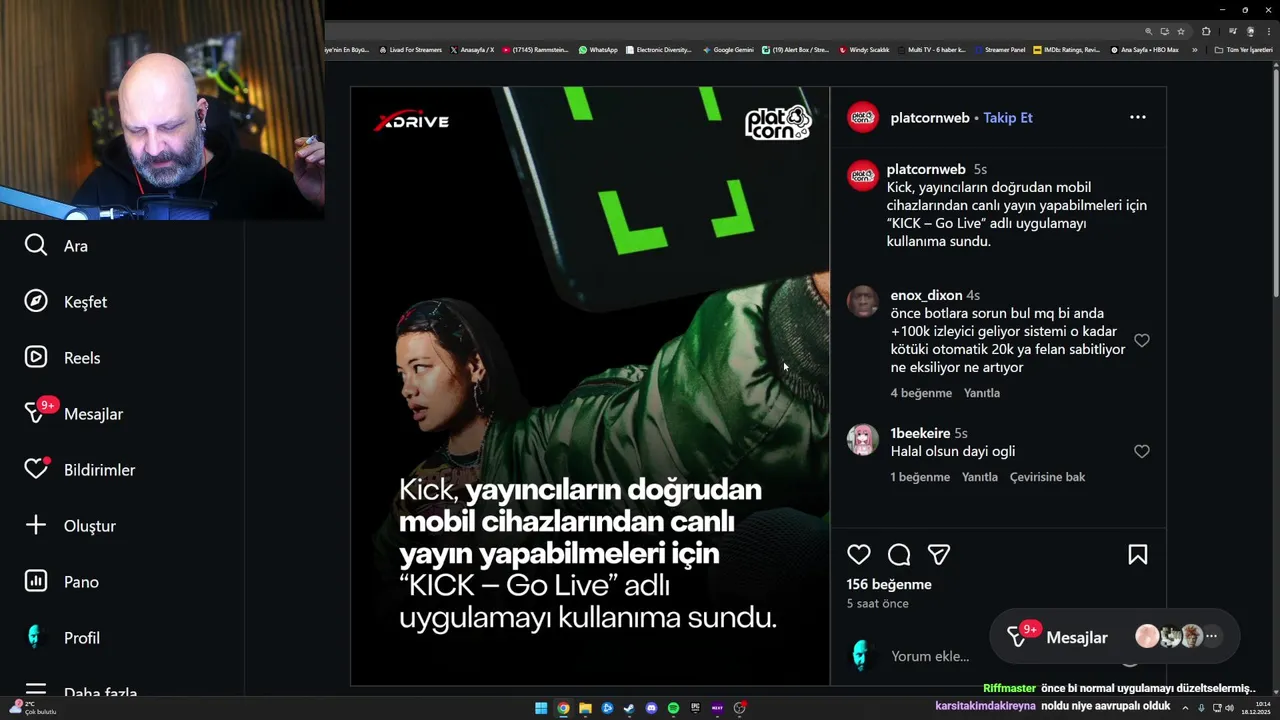Open Mesajlar in the left sidebar

74,413
